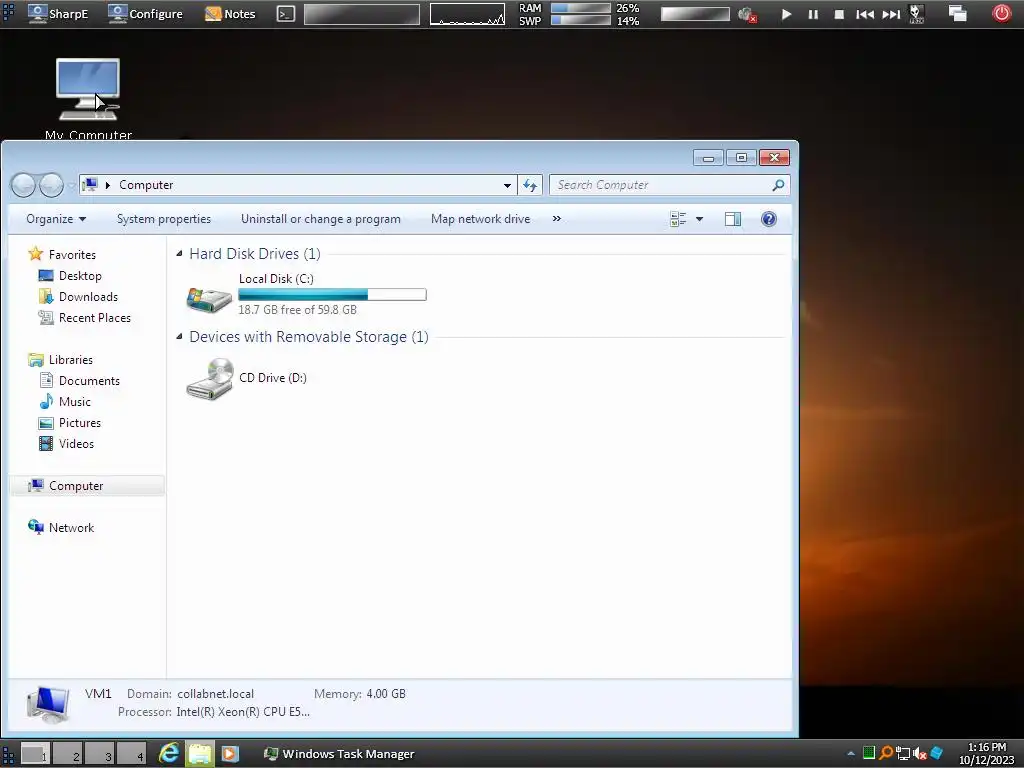Viewport: 1024px width, 768px height.
Task: Switch to virtual desktop 2
Action: 67,754
